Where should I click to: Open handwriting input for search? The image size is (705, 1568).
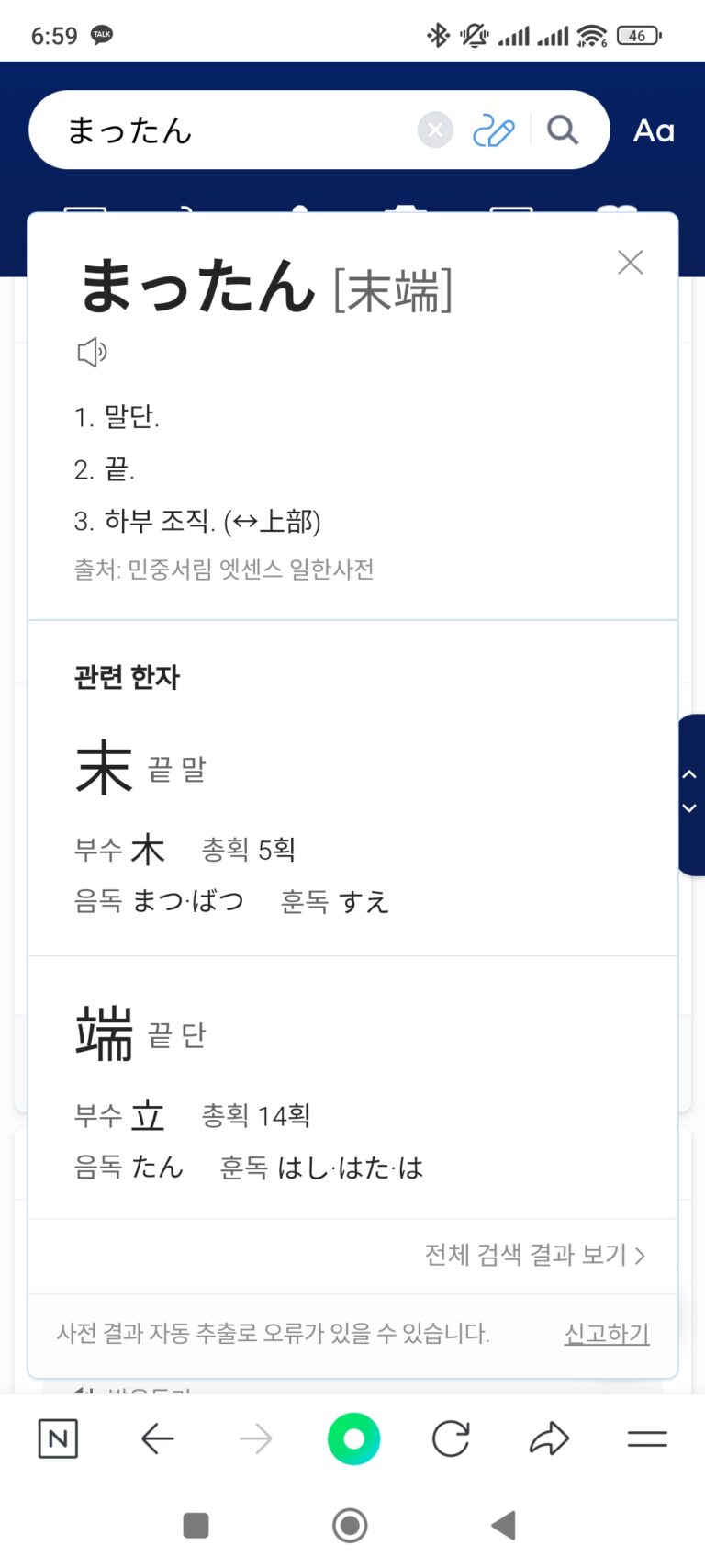pos(493,130)
